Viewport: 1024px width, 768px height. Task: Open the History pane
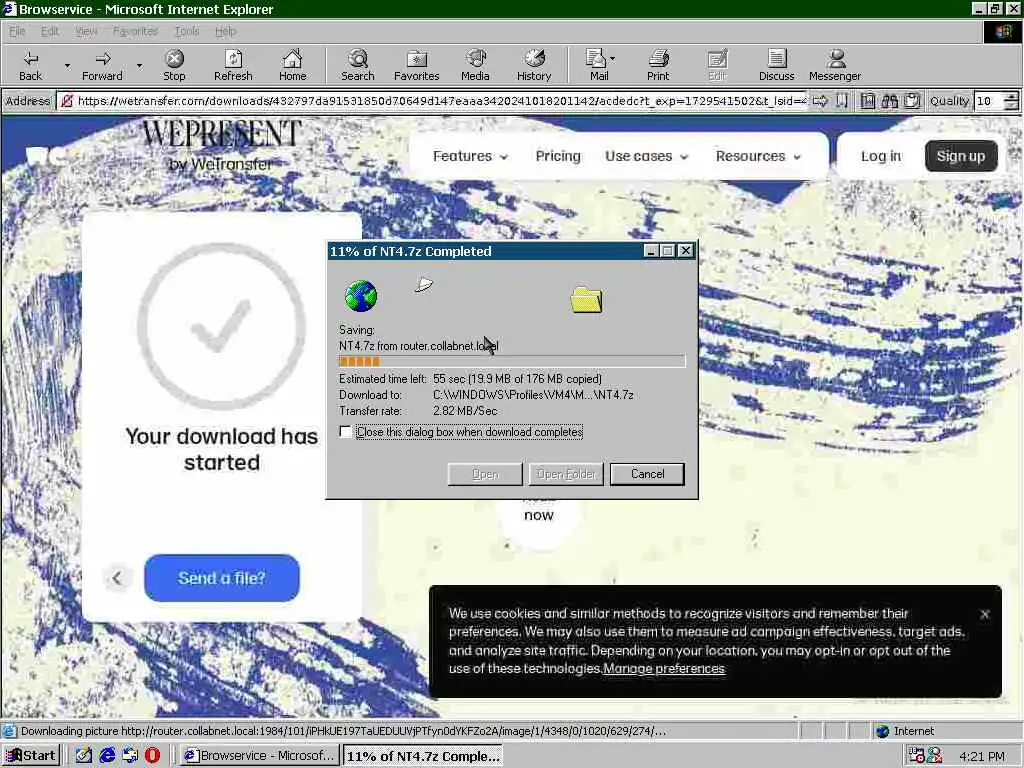pos(534,65)
